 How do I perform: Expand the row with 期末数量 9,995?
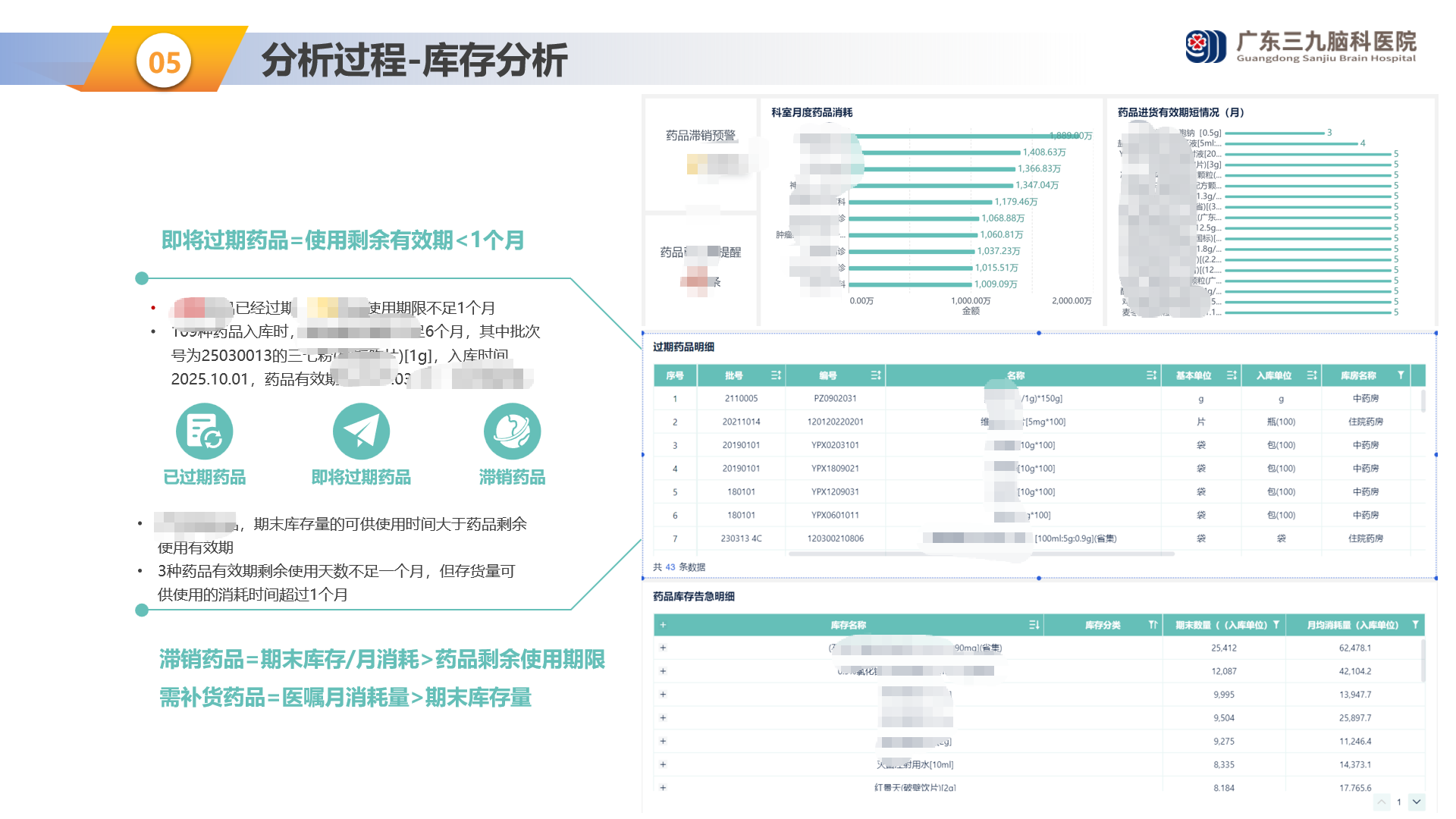[663, 695]
